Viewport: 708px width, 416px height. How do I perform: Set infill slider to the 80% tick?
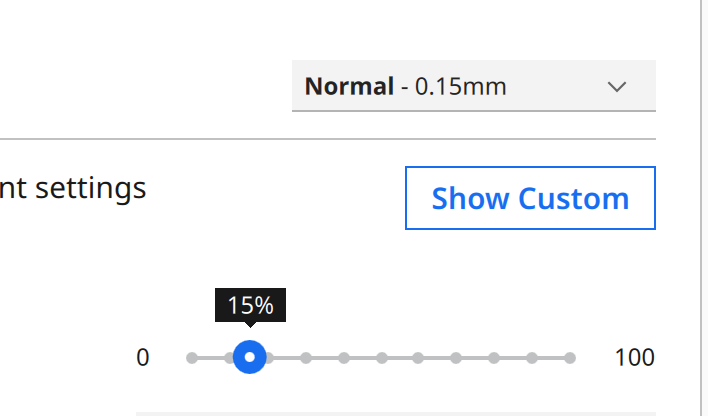[494, 357]
